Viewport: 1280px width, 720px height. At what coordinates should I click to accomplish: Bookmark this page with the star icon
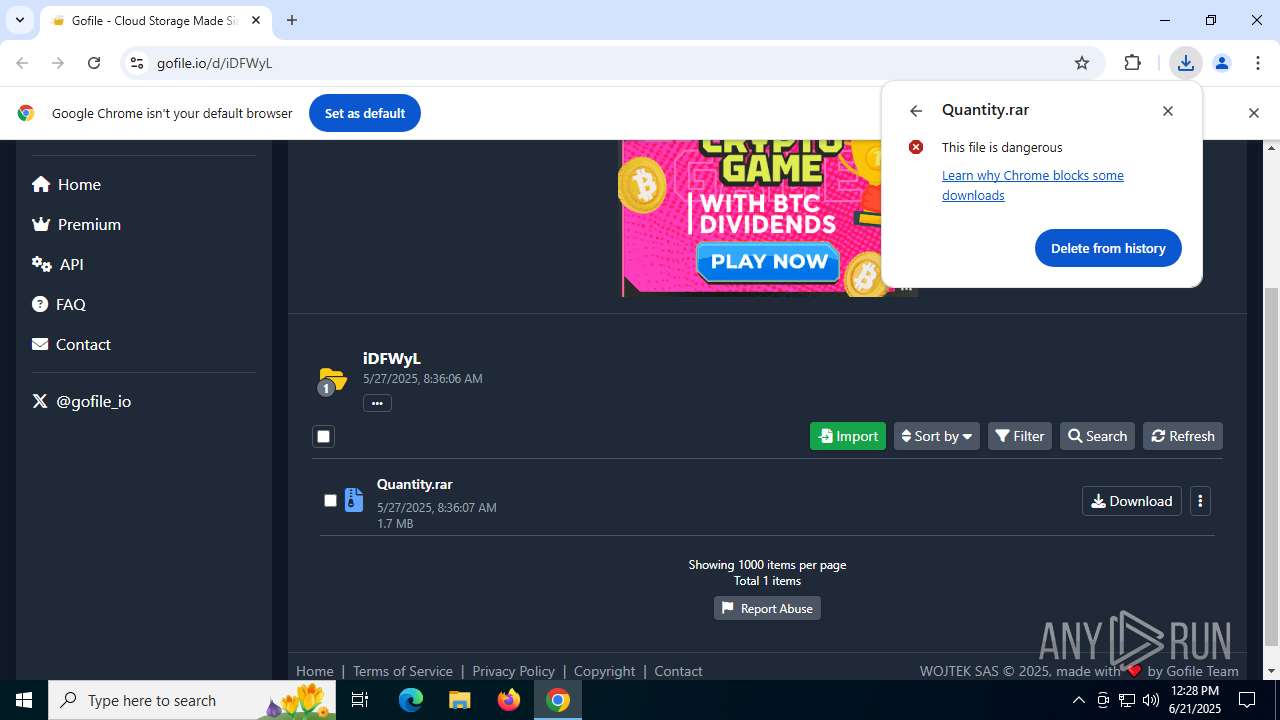tap(1082, 63)
